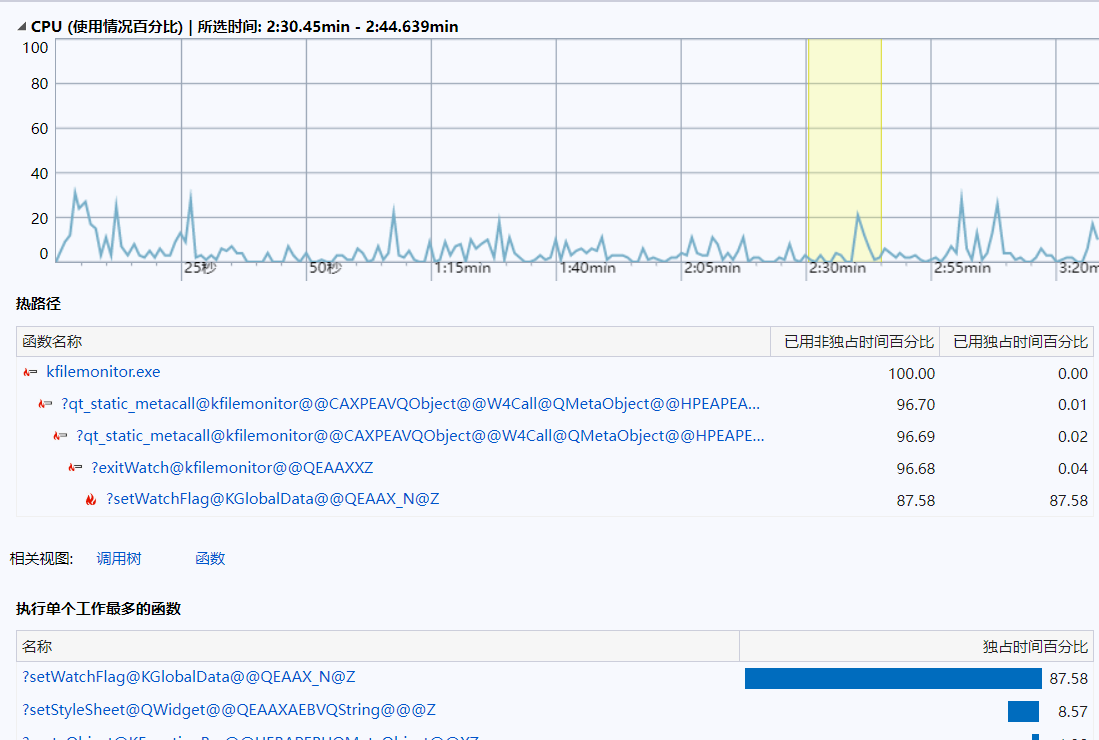Screen dimensions: 1099x740
Task: Open ?setWatchFlag@KGlobalData in hot path
Action: point(273,499)
